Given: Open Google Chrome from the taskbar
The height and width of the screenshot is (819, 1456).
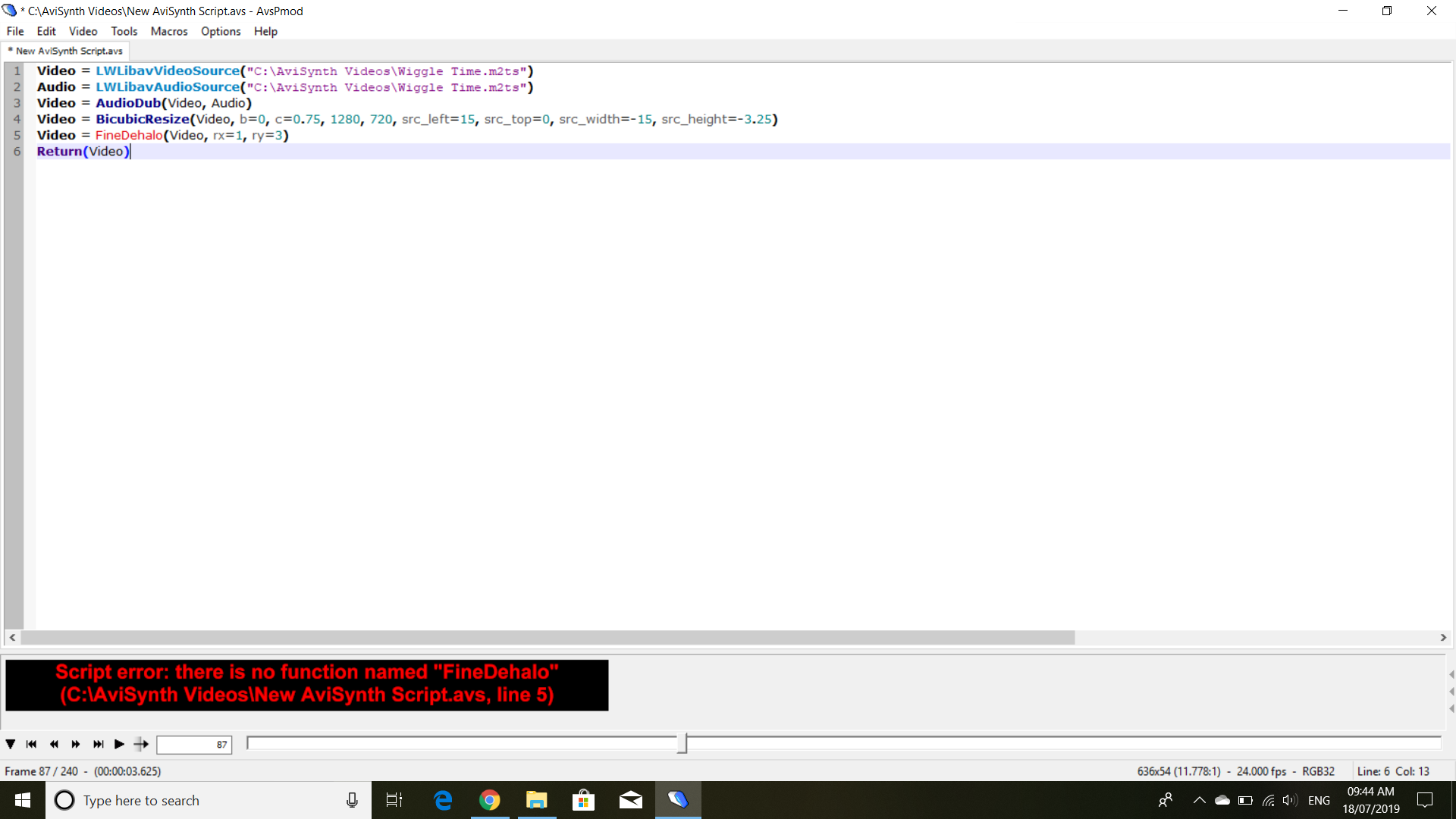Looking at the screenshot, I should coord(490,800).
